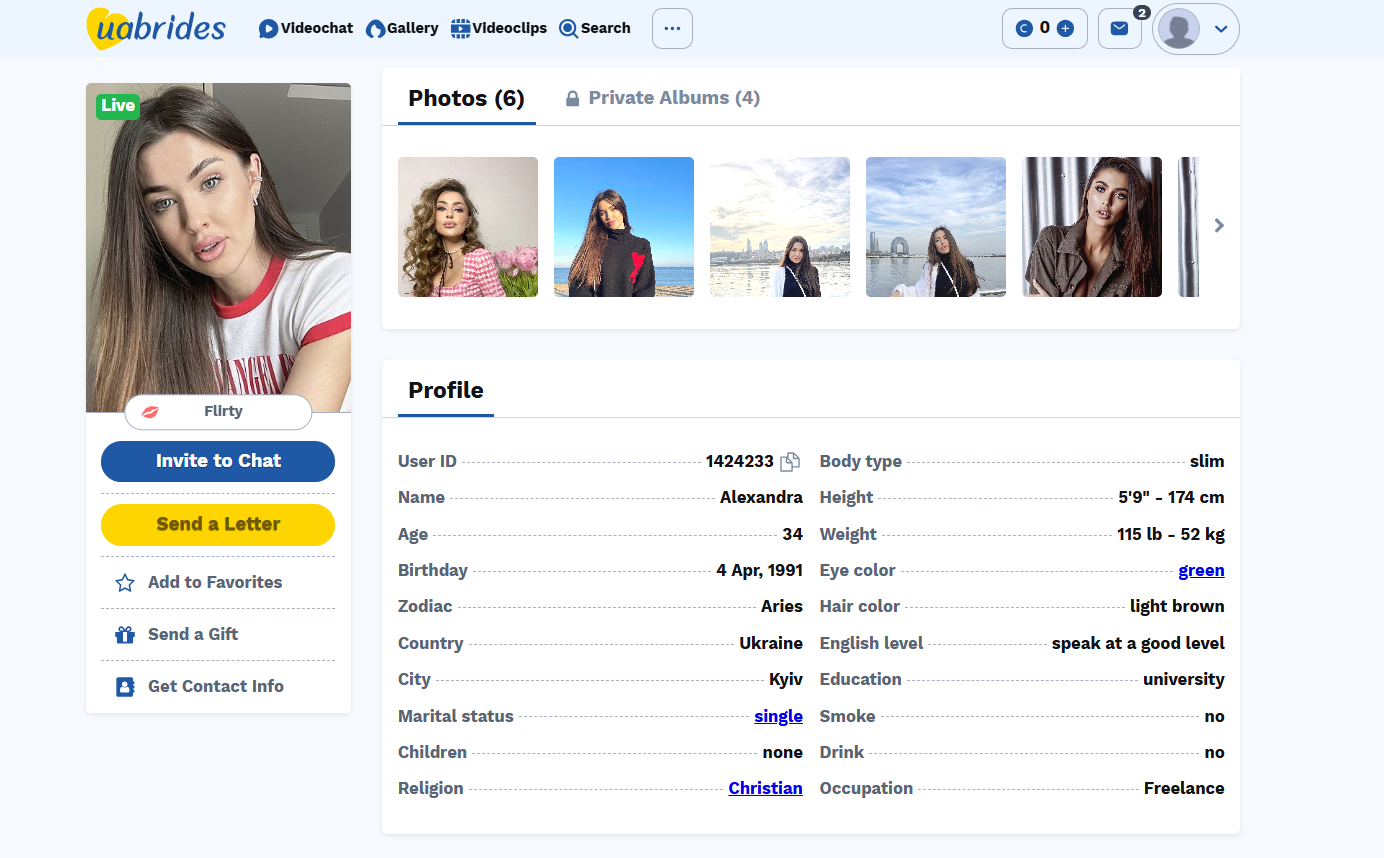
Task: Open the Videochat section
Action: click(x=305, y=28)
